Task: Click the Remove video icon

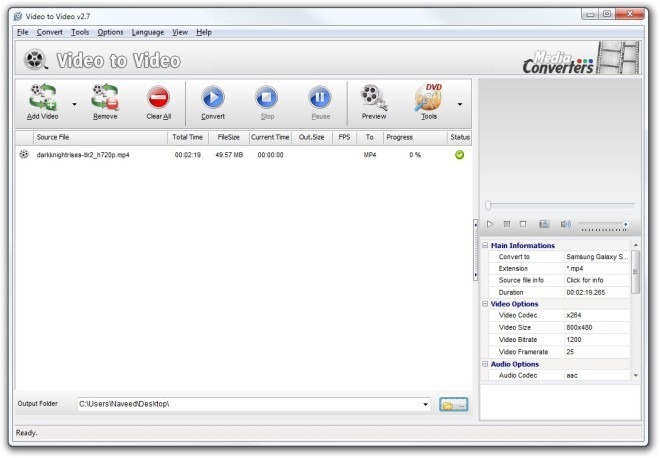Action: click(x=105, y=97)
